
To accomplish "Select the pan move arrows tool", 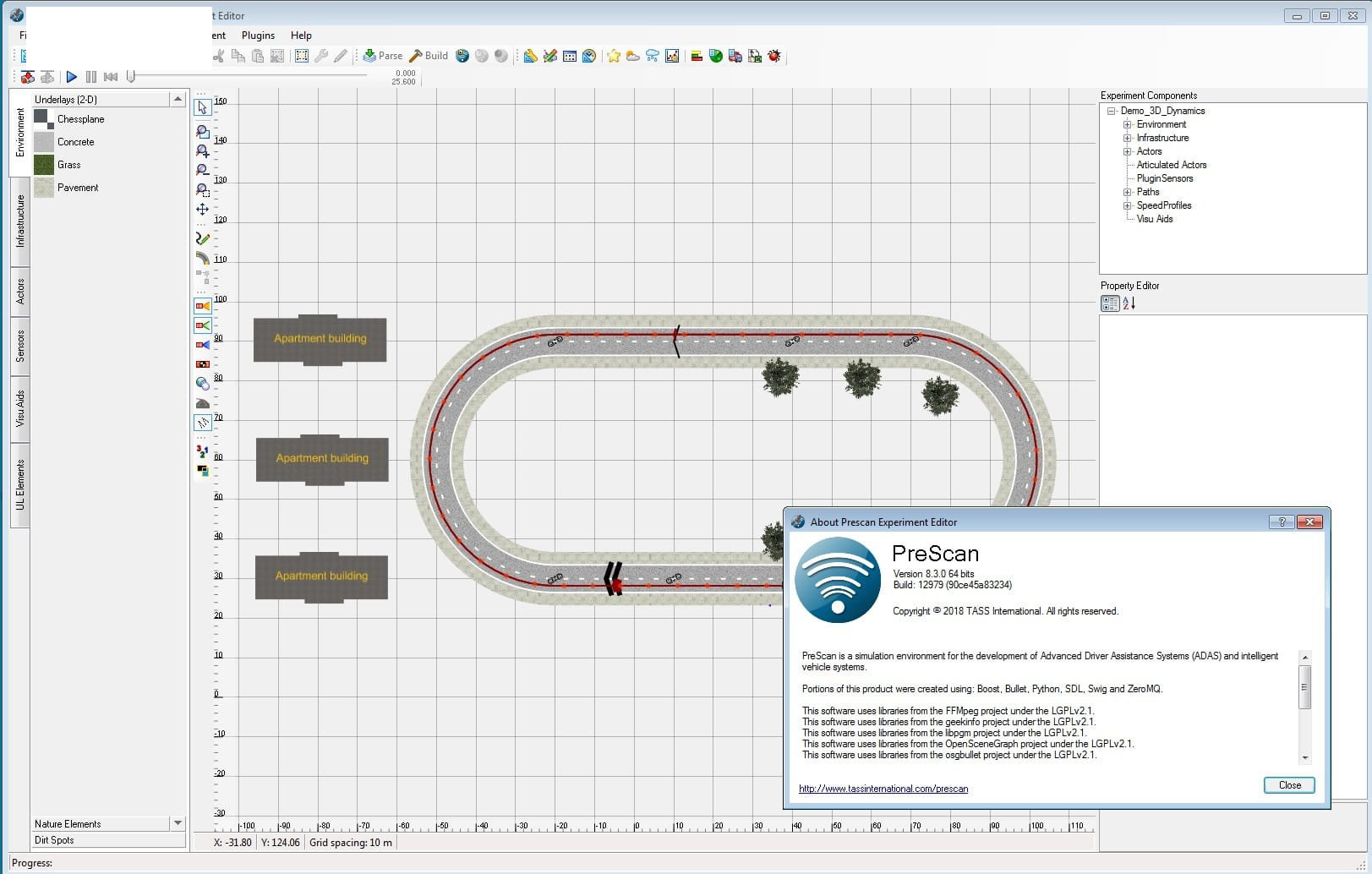I will [x=203, y=209].
